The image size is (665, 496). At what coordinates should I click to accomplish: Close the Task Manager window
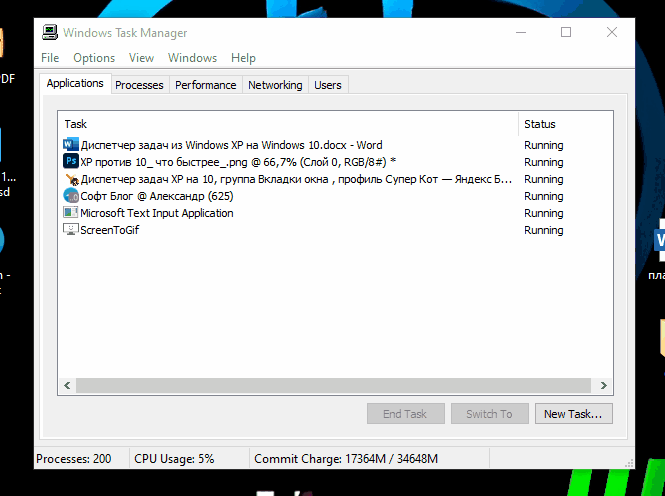(x=612, y=32)
